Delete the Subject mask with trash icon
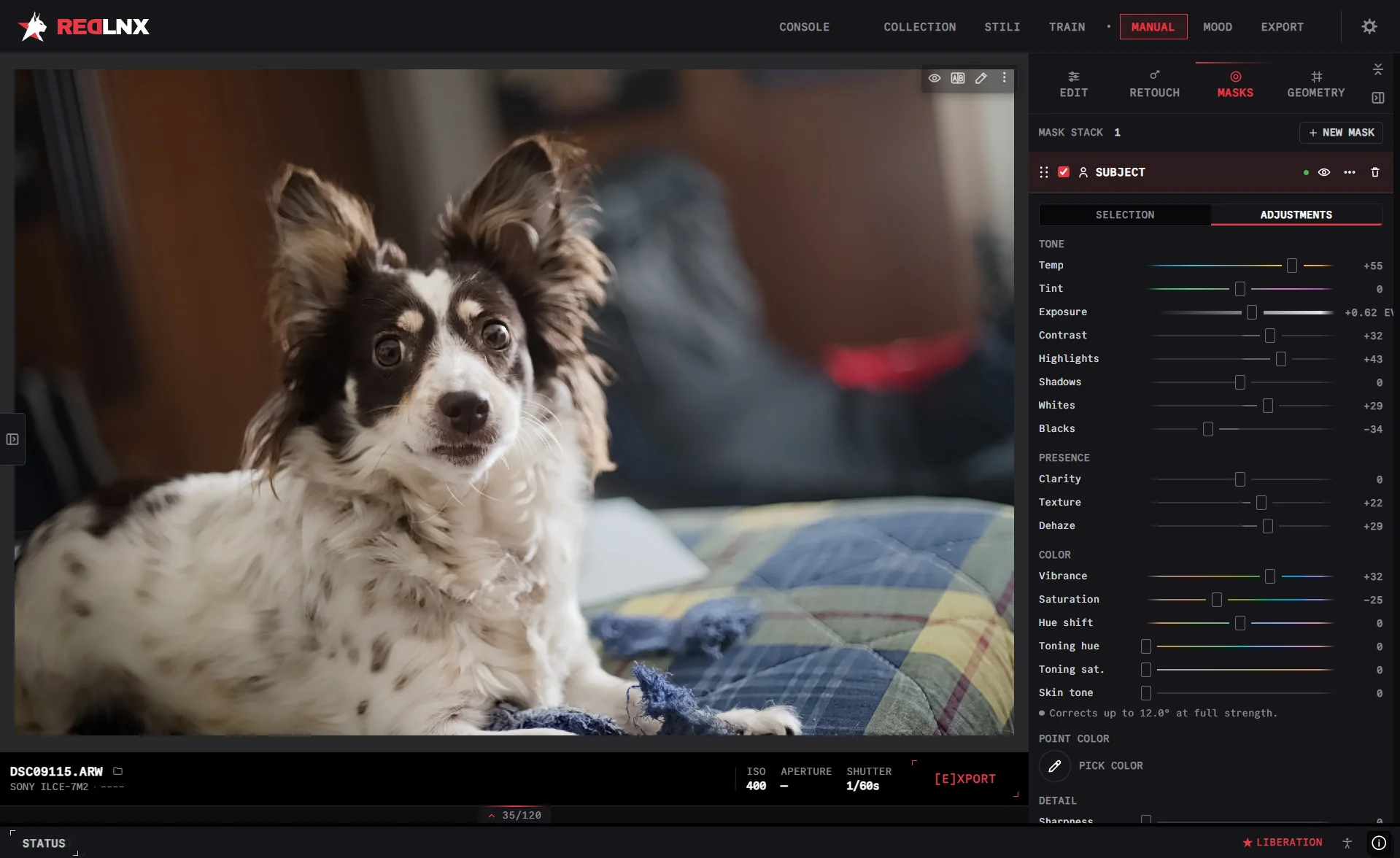This screenshot has height=858, width=1400. pos(1375,172)
